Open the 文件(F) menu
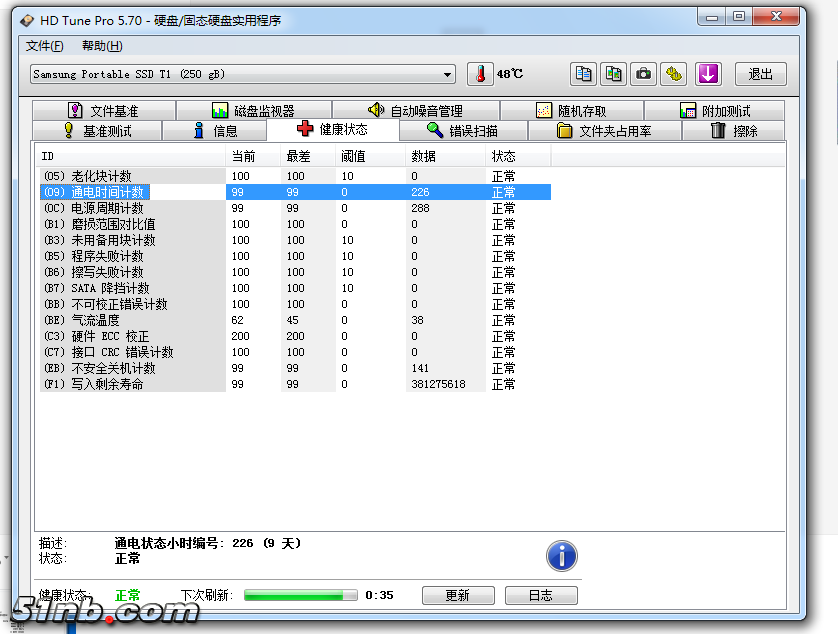This screenshot has width=838, height=634. tap(44, 46)
